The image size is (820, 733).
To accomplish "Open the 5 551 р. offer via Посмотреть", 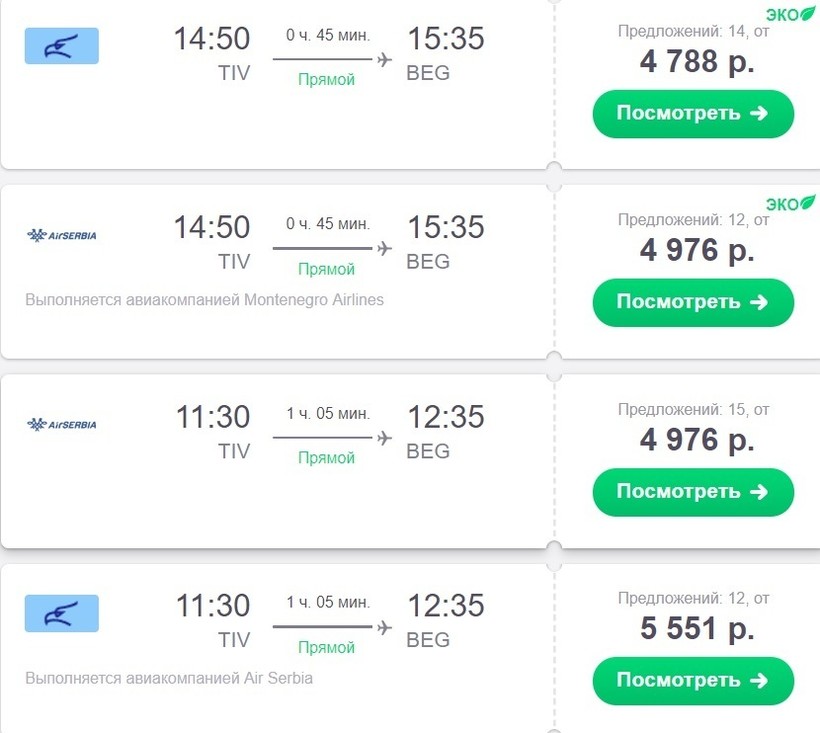I will point(693,681).
